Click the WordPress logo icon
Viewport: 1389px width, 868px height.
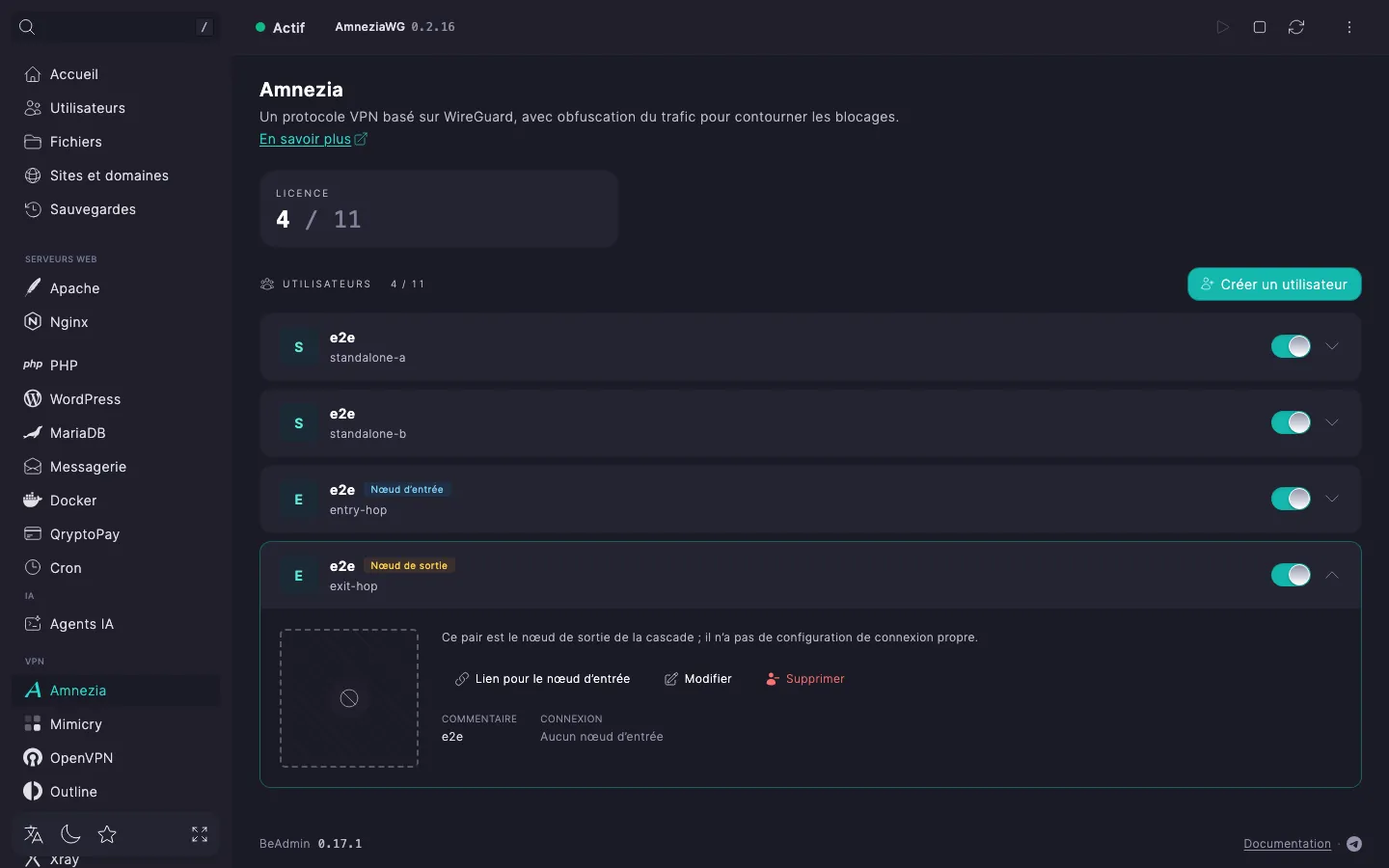point(33,398)
